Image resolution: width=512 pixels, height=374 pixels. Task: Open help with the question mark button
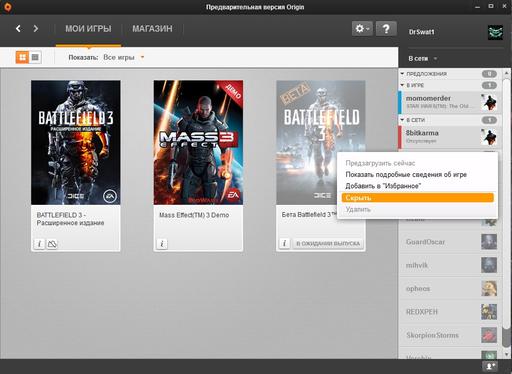(x=386, y=29)
